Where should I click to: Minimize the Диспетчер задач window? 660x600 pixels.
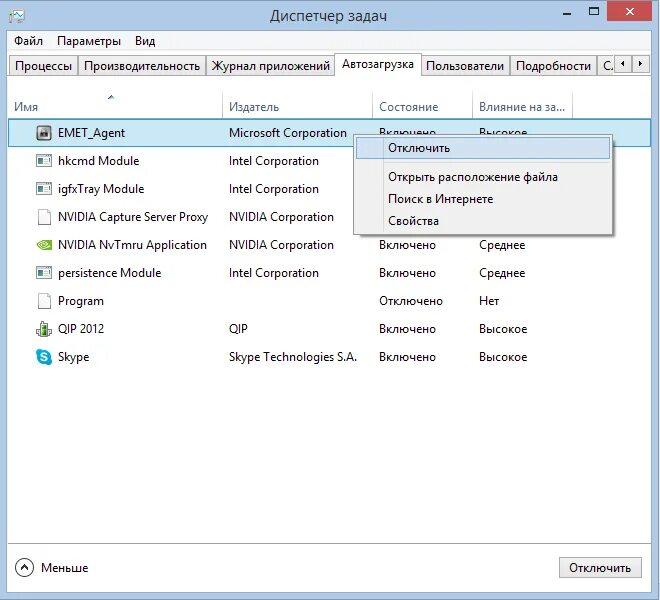point(567,13)
